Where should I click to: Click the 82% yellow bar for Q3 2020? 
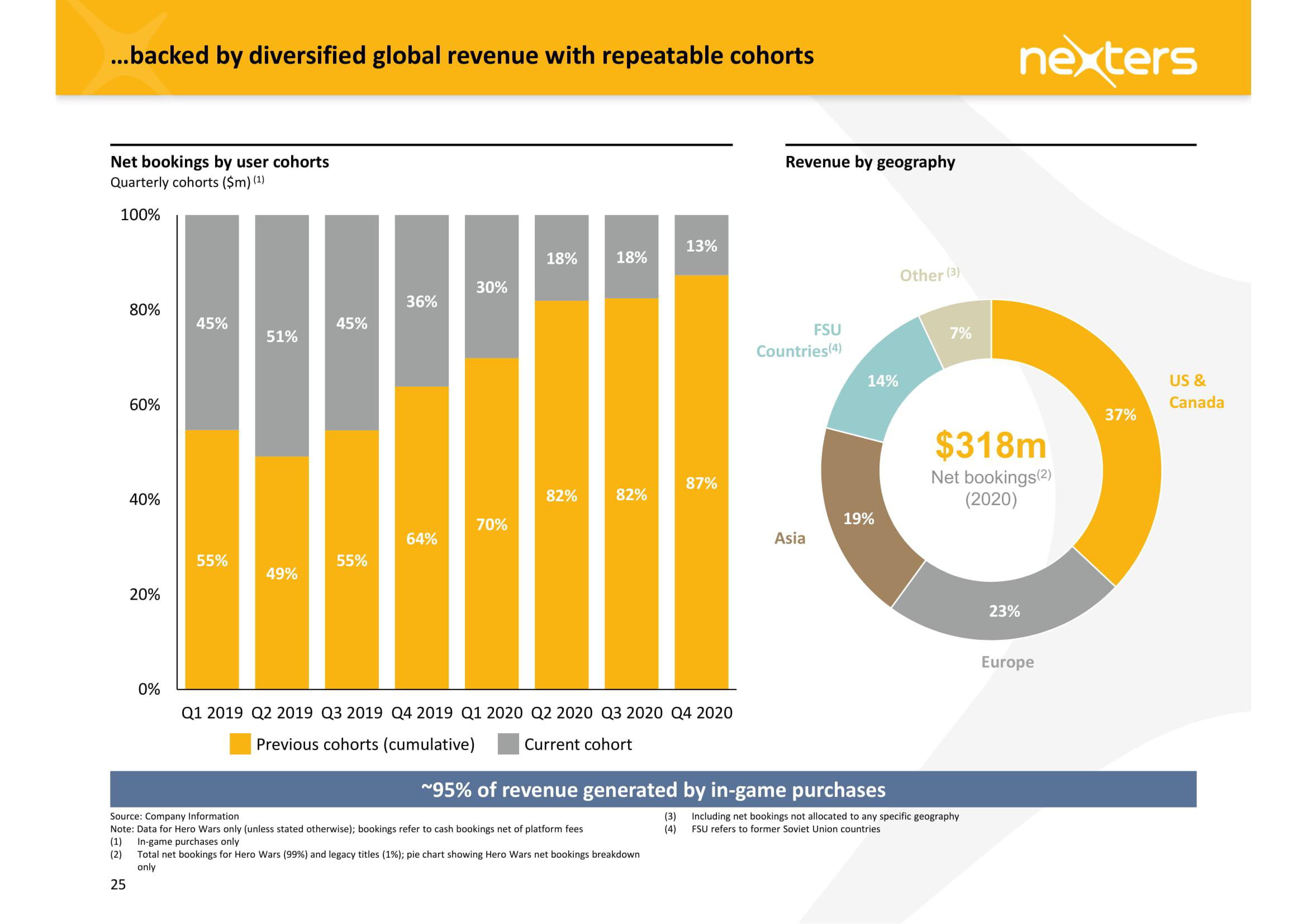(x=632, y=494)
